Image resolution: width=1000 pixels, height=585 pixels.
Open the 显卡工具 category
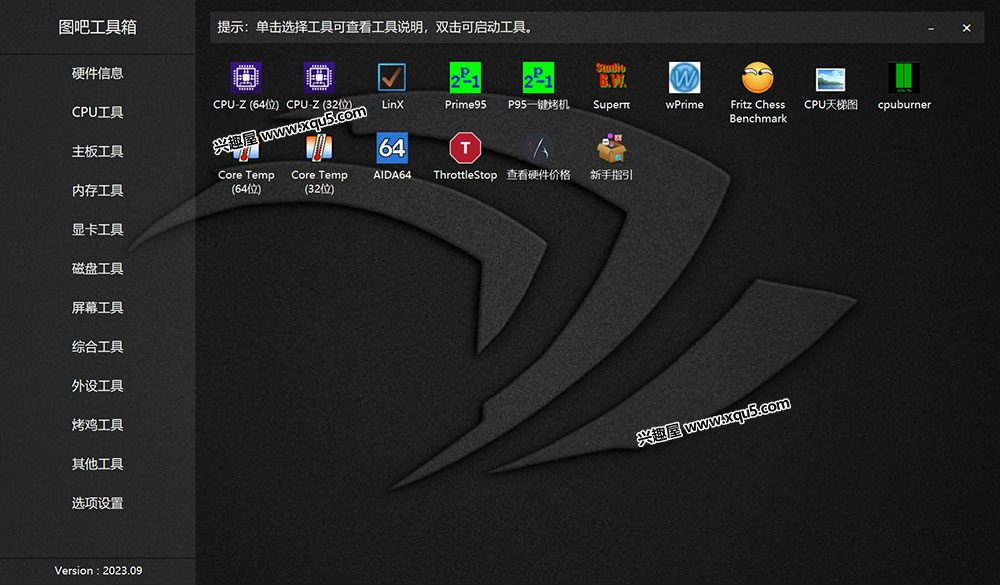[x=98, y=230]
